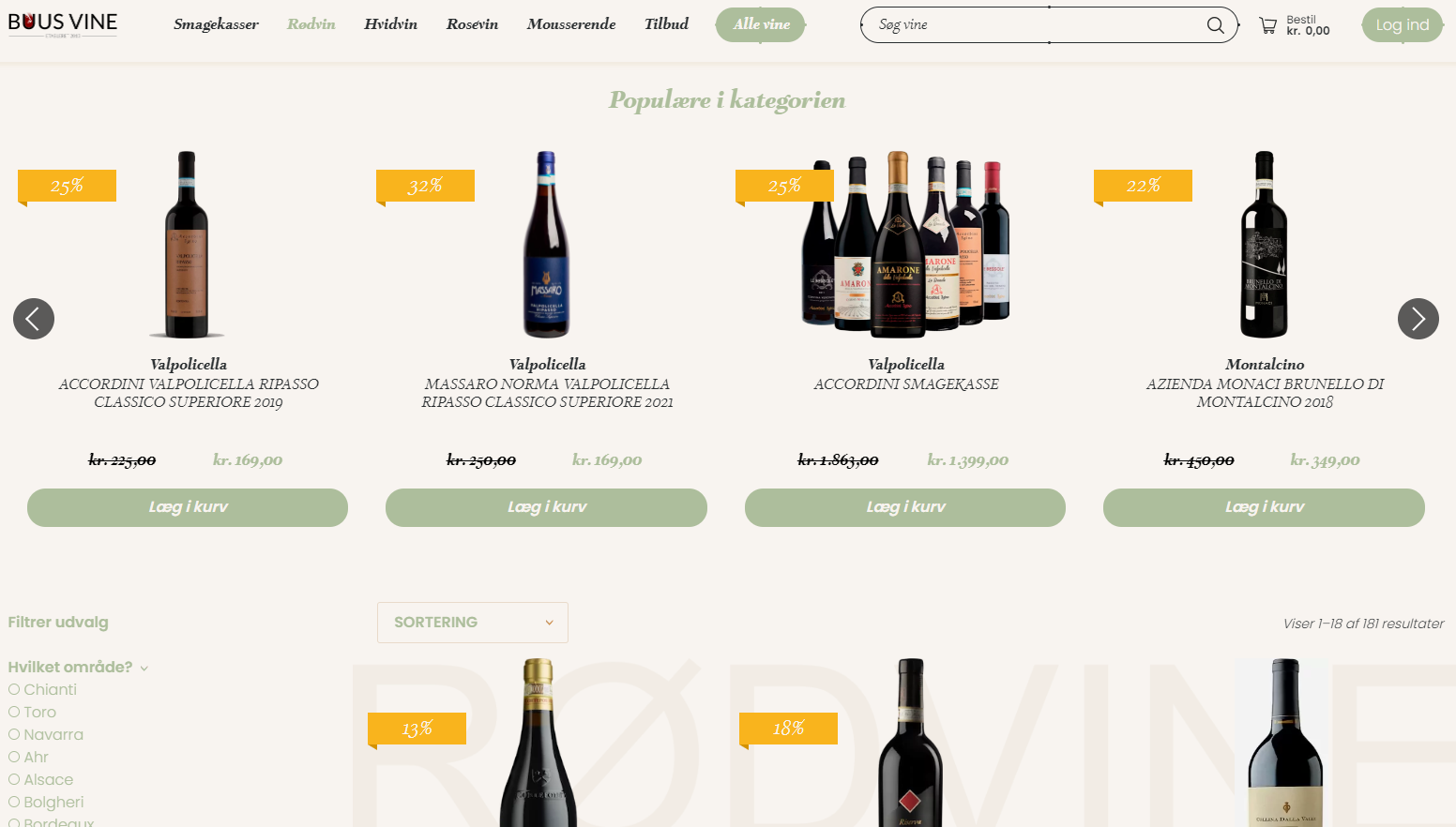Select the Toro region filter

pos(33,712)
